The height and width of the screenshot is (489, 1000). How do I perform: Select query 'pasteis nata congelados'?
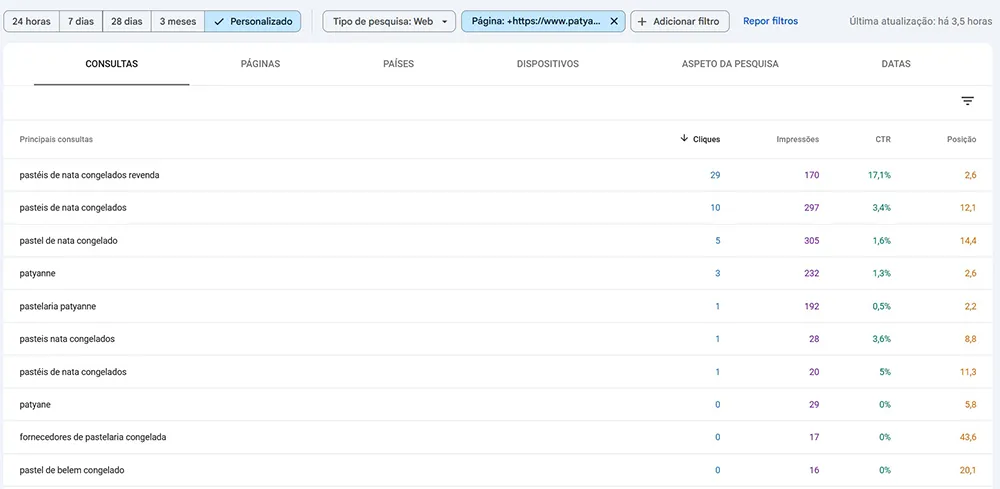click(x=67, y=339)
